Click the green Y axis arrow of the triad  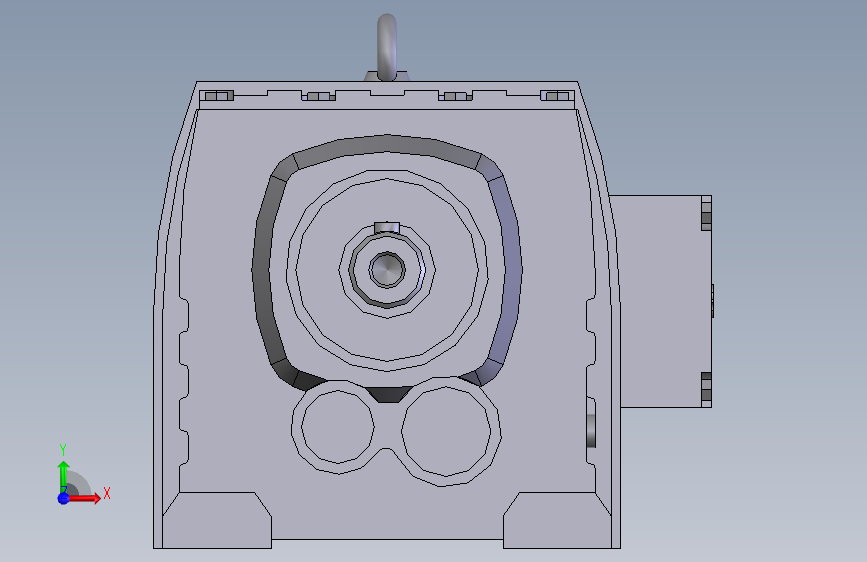[x=64, y=475]
